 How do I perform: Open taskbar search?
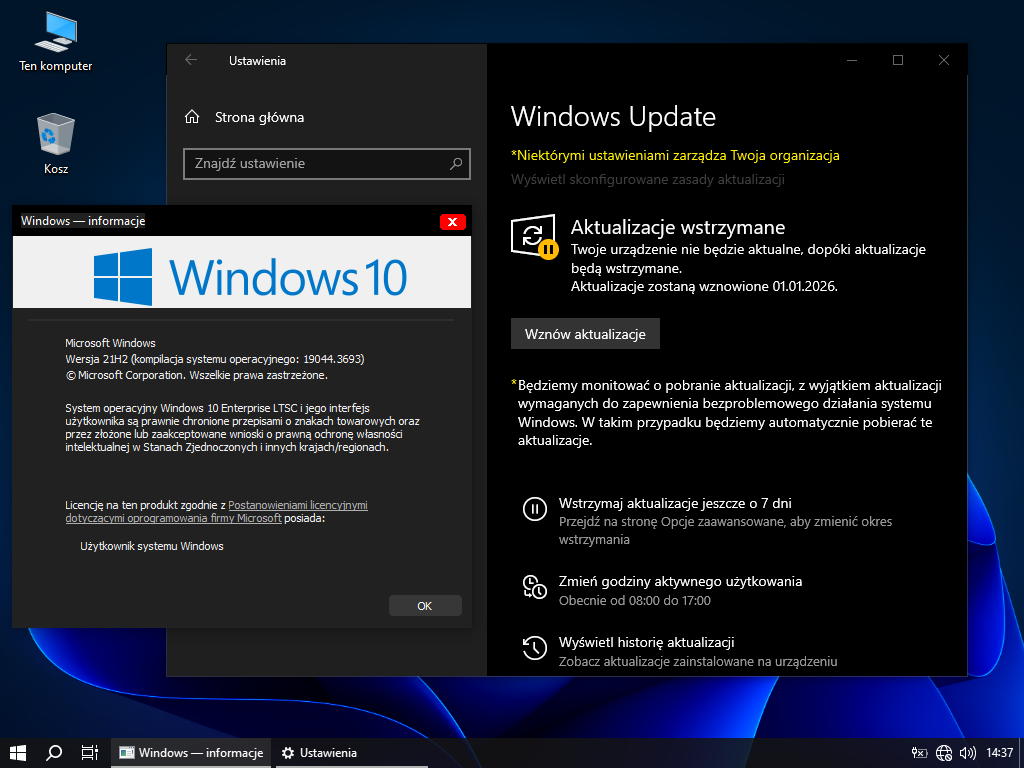point(54,753)
